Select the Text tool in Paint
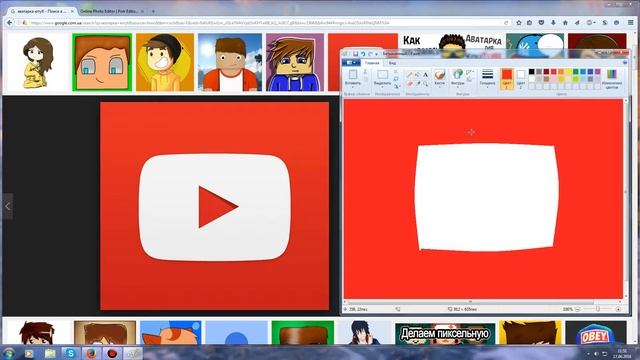The height and width of the screenshot is (360, 640). tap(425, 75)
